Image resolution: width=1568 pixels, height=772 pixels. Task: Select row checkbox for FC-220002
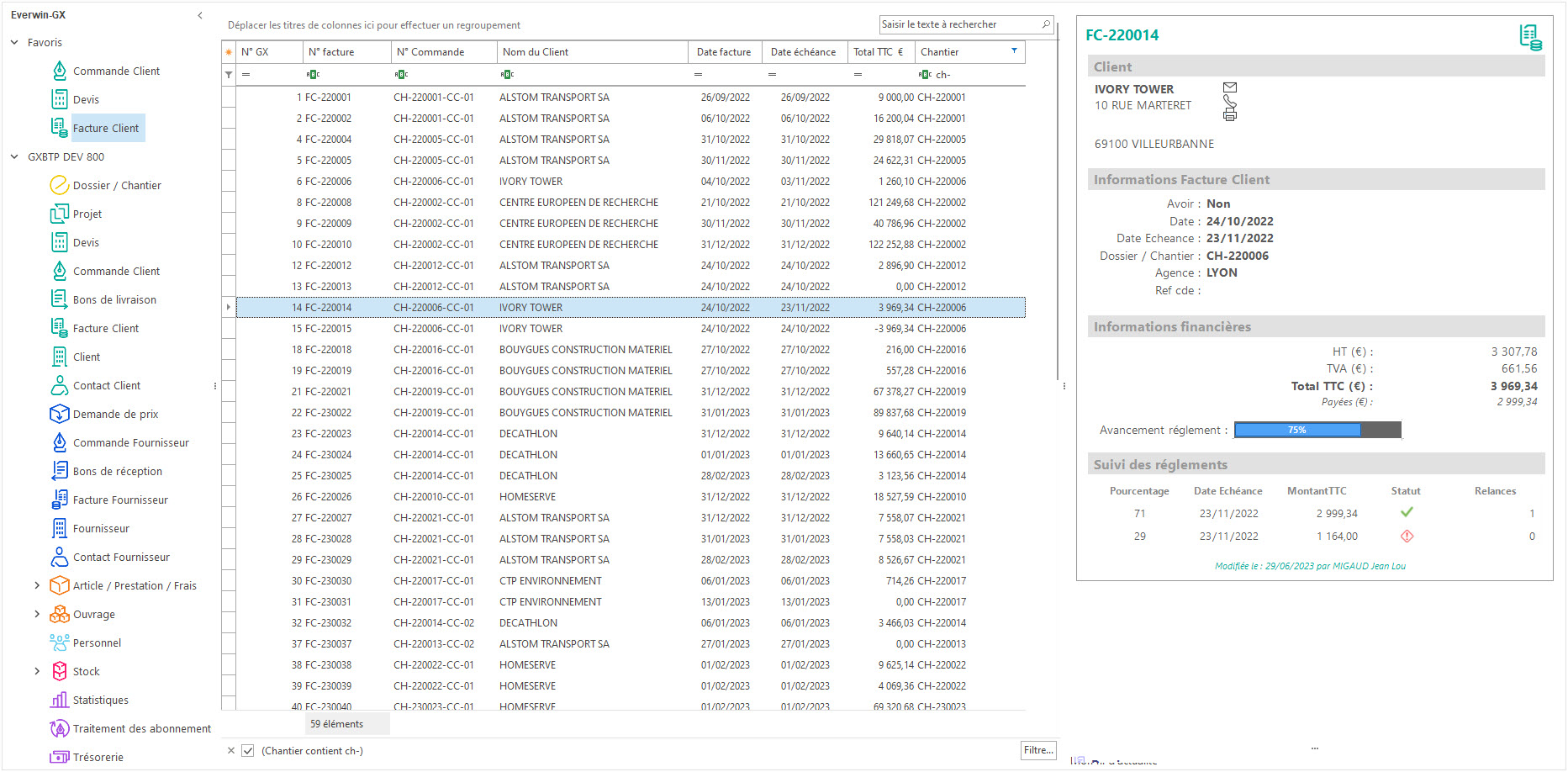(229, 119)
